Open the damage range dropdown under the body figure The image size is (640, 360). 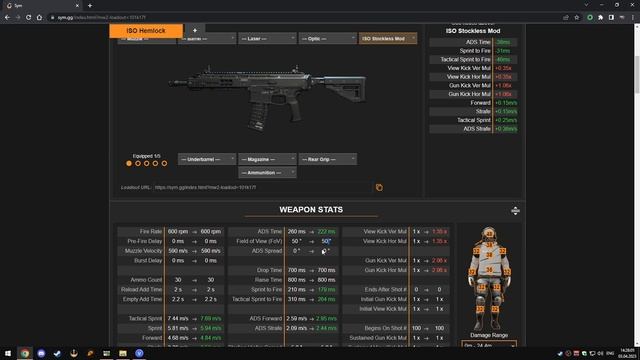point(489,345)
